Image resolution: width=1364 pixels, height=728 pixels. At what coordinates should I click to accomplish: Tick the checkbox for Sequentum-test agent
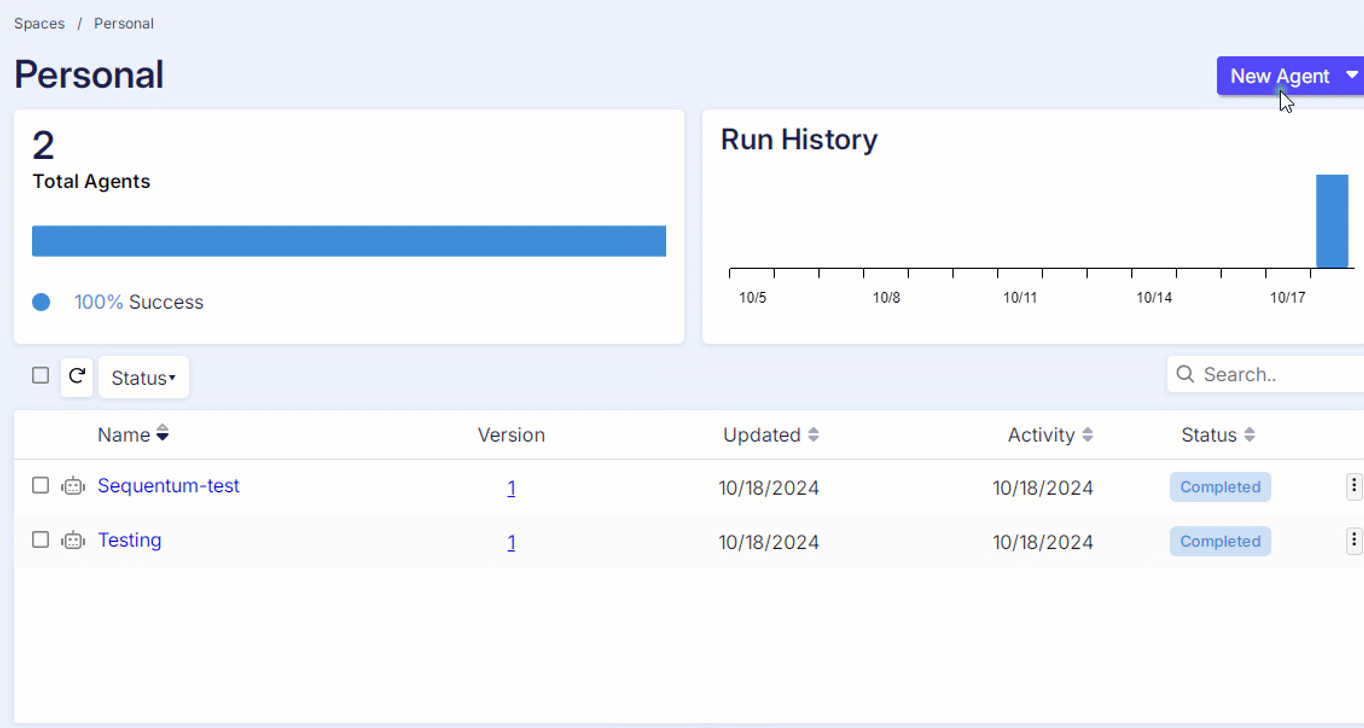[40, 485]
